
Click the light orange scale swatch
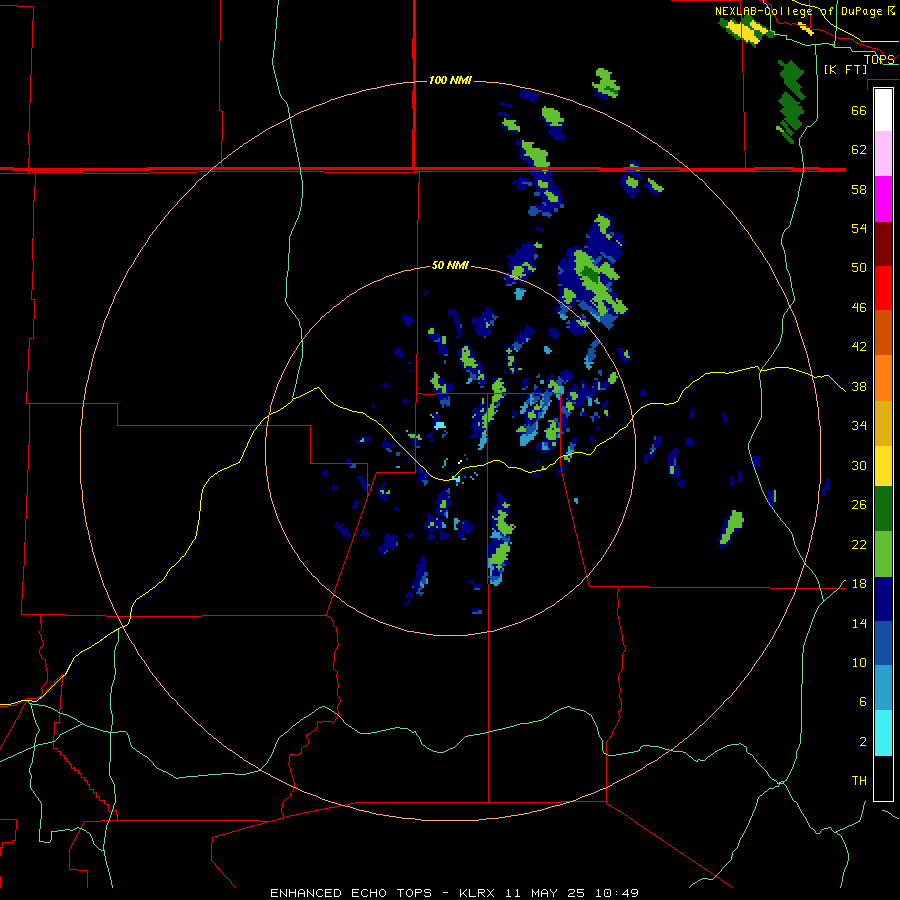[x=883, y=378]
